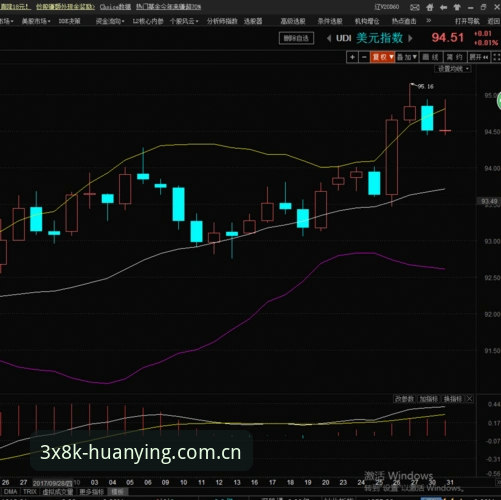Open the DDE决策 menu item

pyautogui.click(x=69, y=21)
